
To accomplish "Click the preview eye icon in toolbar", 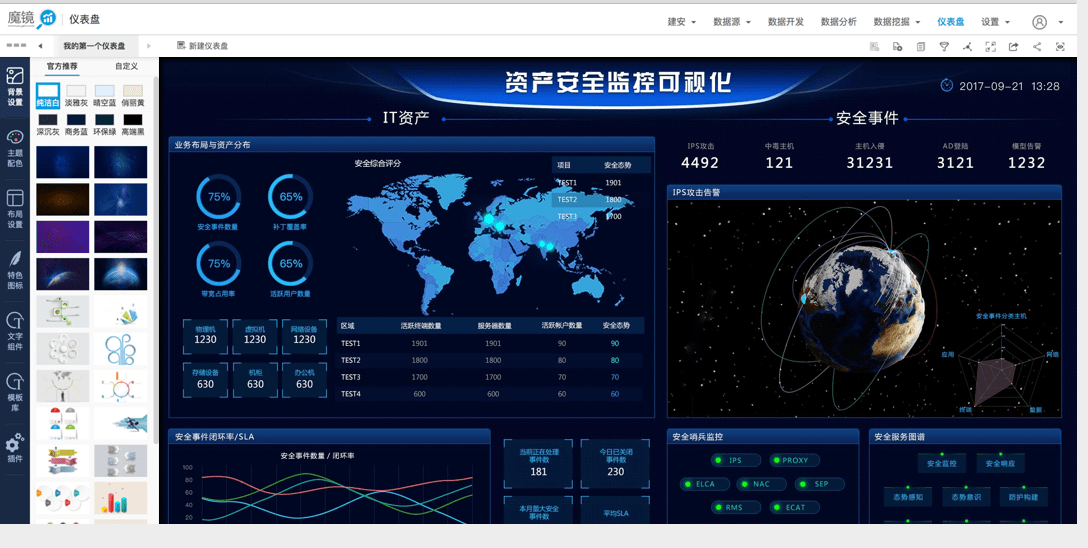I will [1060, 46].
